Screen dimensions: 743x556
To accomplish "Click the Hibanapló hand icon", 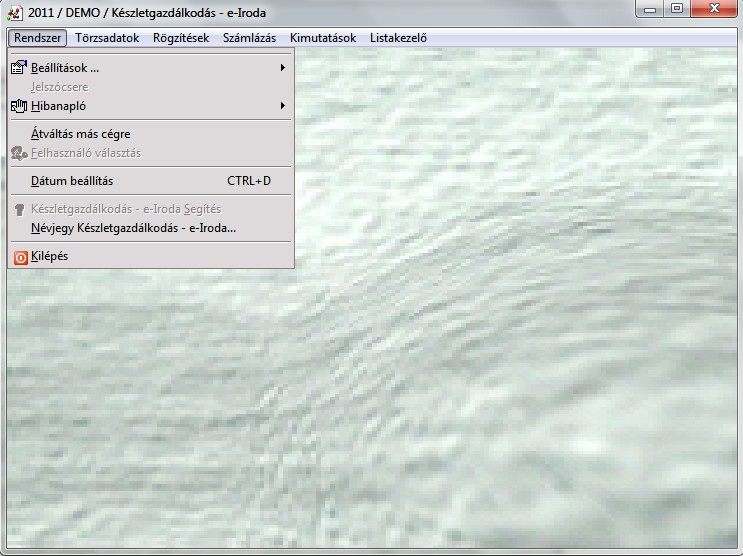I will [19, 106].
